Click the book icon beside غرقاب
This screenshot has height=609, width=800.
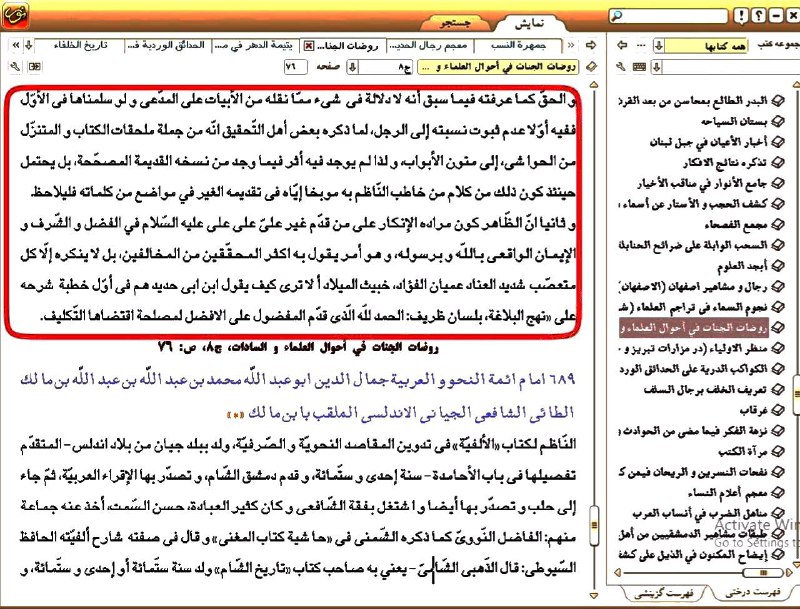coord(777,410)
